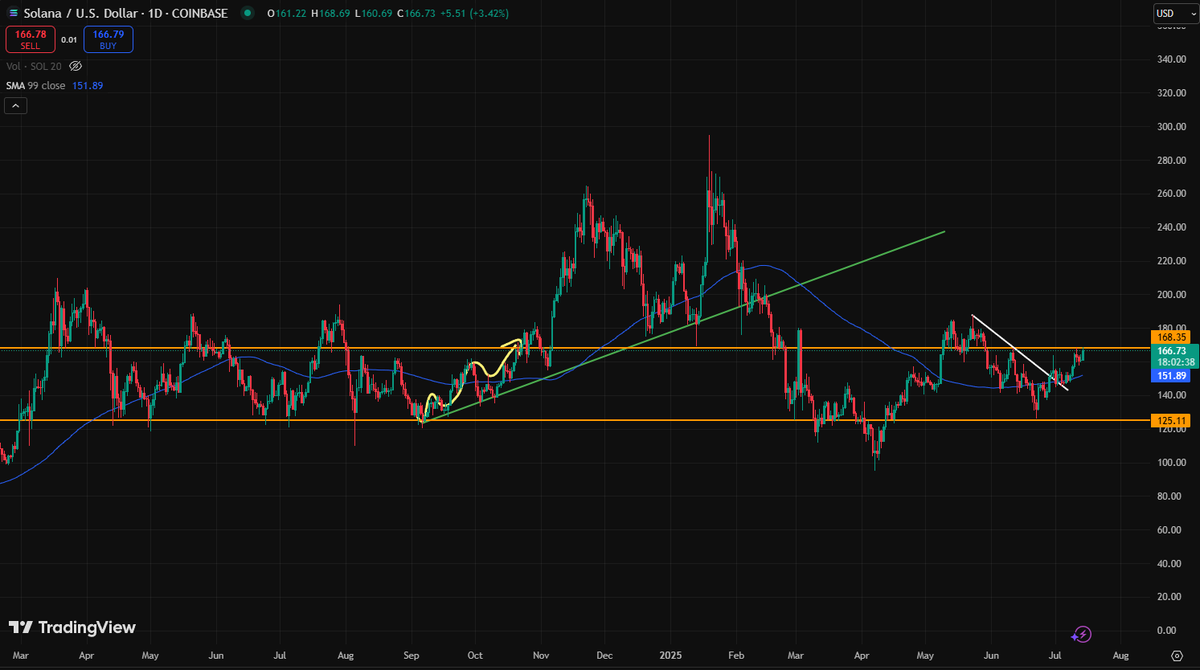This screenshot has width=1200, height=670.
Task: Click the SMA 99 close indicator label
Action: coord(38,86)
